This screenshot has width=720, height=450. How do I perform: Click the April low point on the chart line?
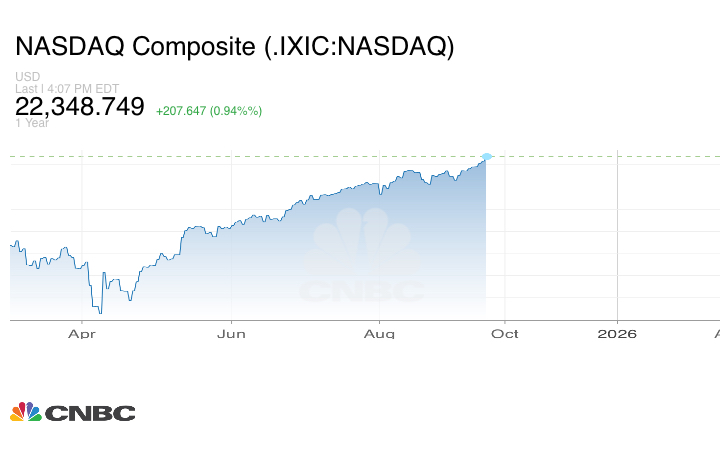pos(99,312)
